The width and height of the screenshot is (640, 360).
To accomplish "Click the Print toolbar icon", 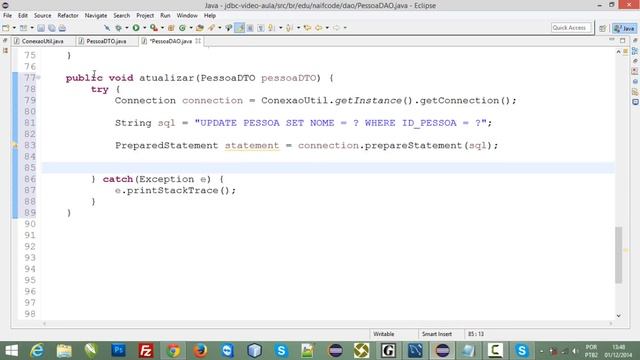I will 62,28.
